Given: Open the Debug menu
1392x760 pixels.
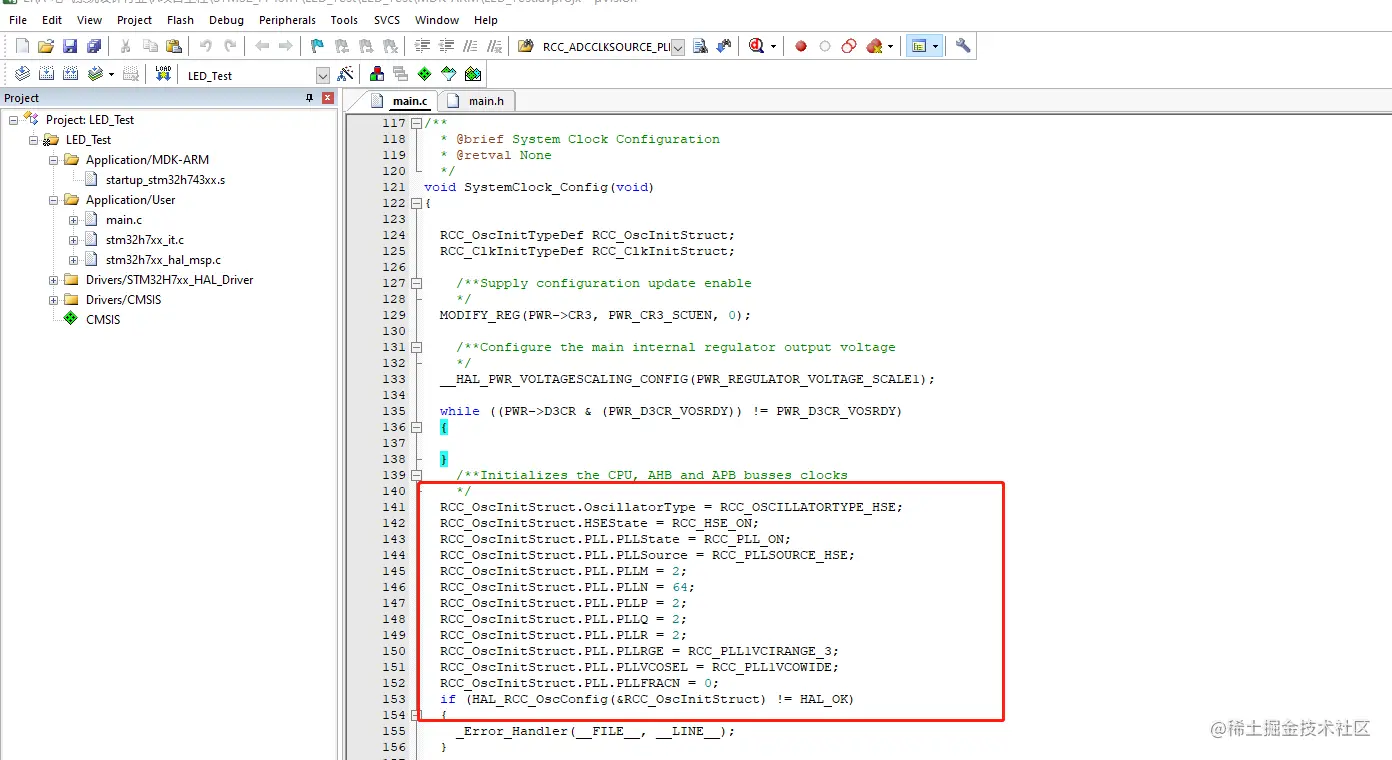Looking at the screenshot, I should point(227,20).
